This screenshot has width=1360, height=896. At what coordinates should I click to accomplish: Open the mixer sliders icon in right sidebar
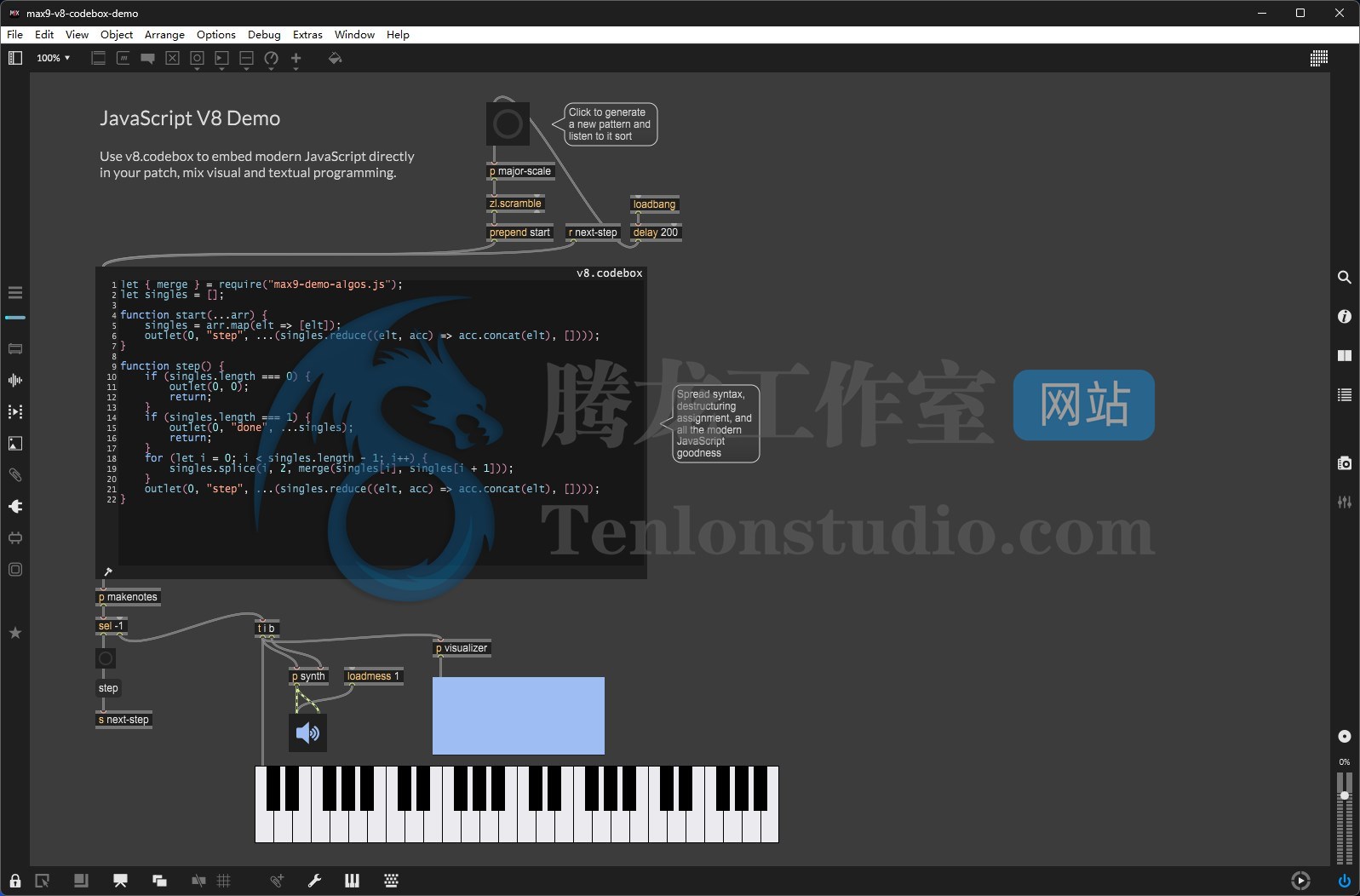tap(1345, 503)
